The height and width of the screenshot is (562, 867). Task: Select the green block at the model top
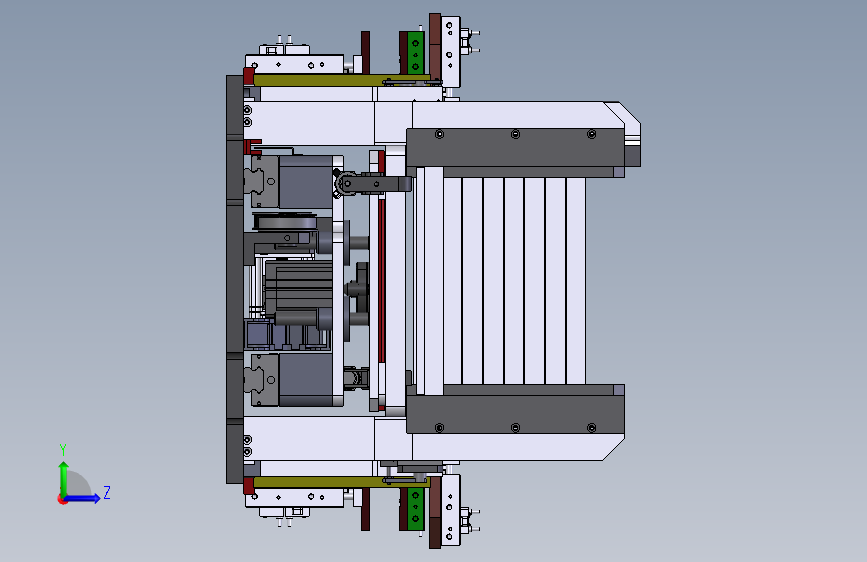tap(415, 53)
